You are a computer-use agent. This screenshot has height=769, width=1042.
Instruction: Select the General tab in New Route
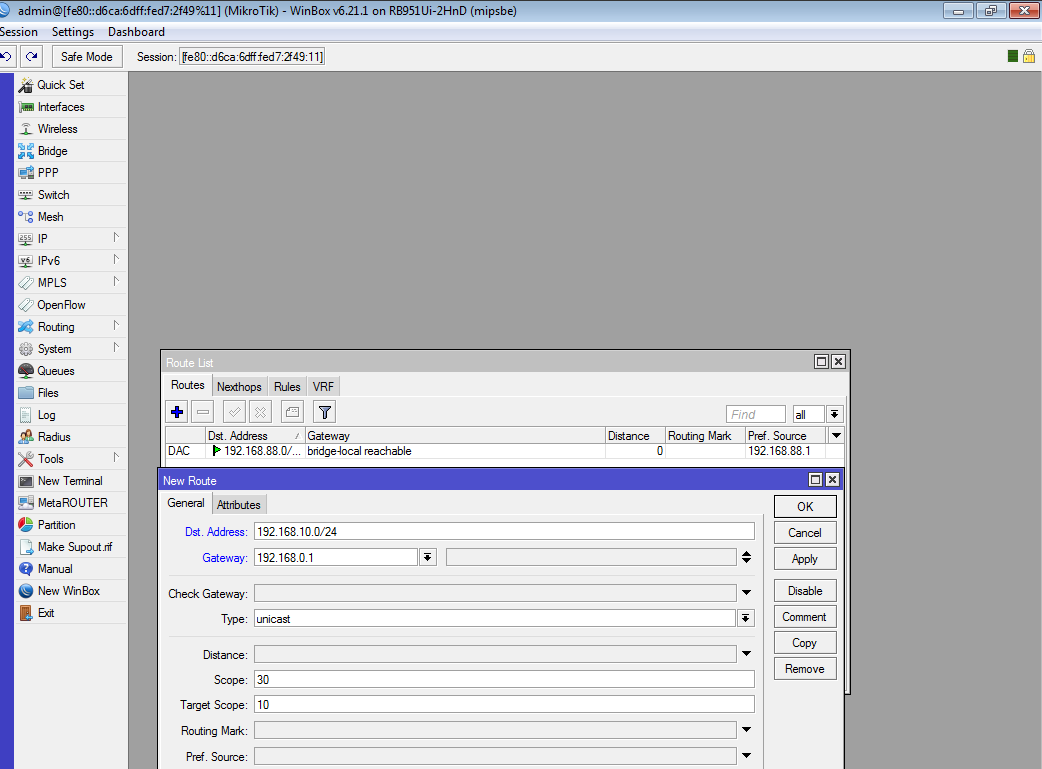click(x=186, y=503)
